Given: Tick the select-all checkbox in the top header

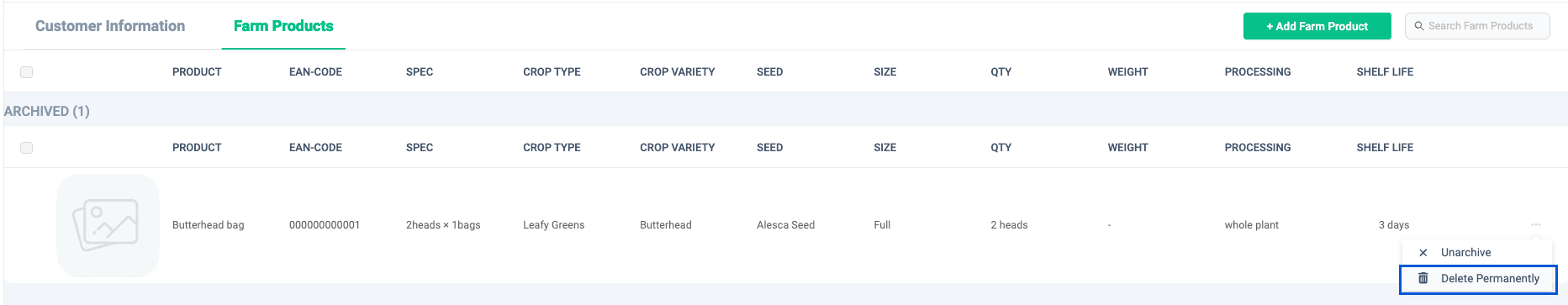Looking at the screenshot, I should [x=26, y=72].
